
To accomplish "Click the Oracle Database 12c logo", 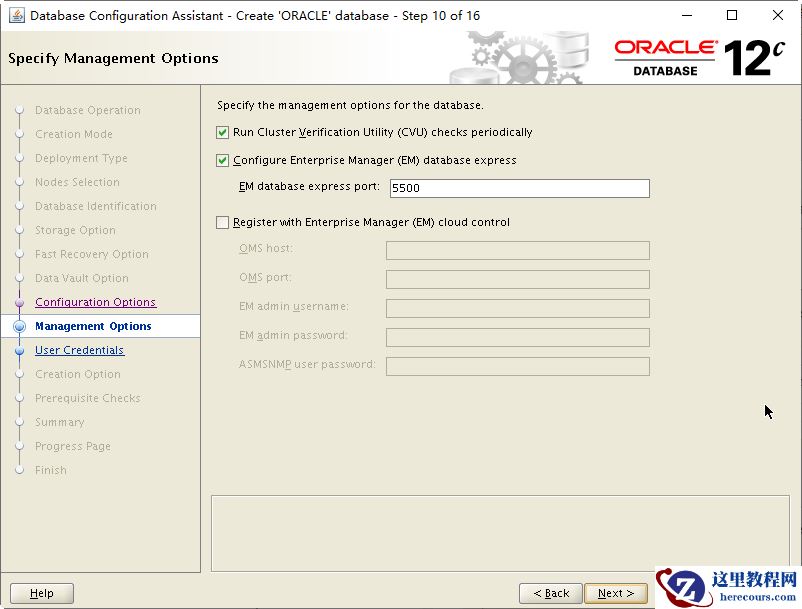I will [700, 58].
